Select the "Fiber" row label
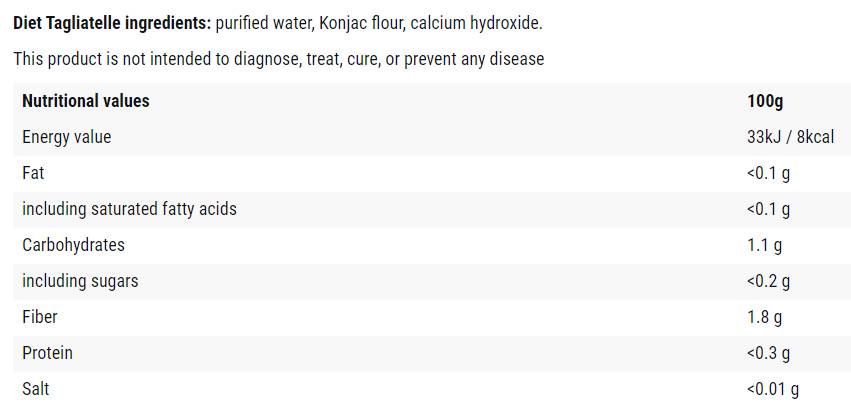 click(40, 317)
